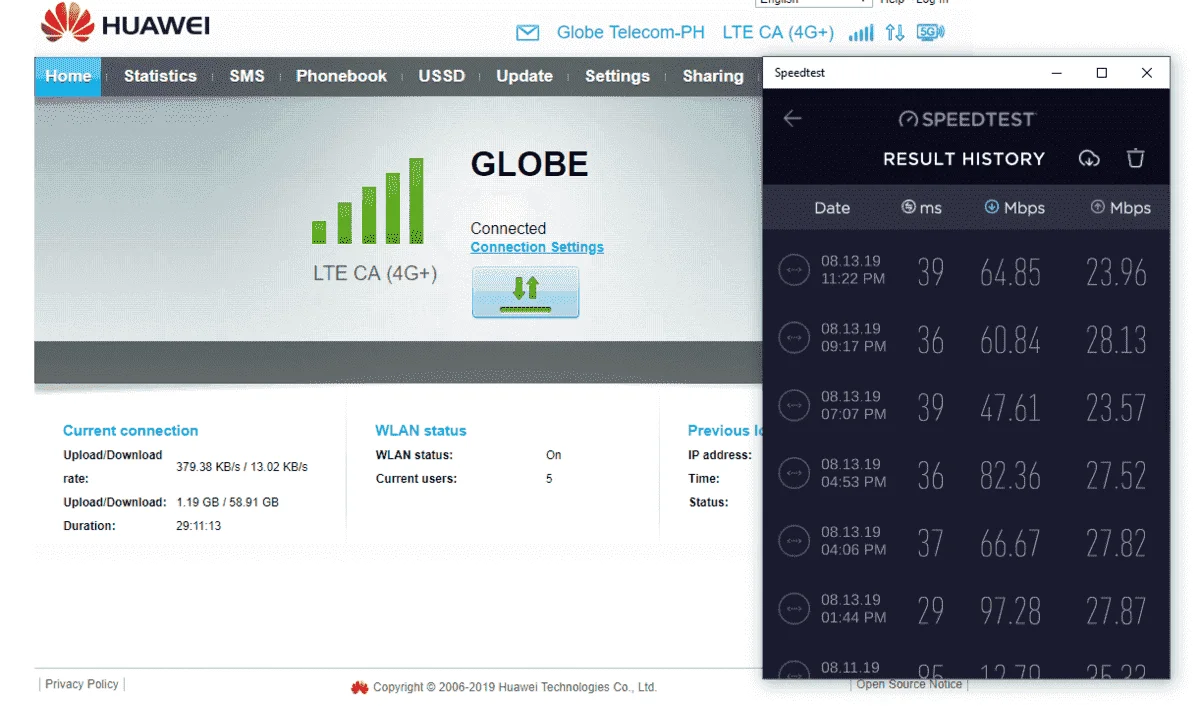Click the RESULT HISTORY title
The width and height of the screenshot is (1200, 706).
963,158
